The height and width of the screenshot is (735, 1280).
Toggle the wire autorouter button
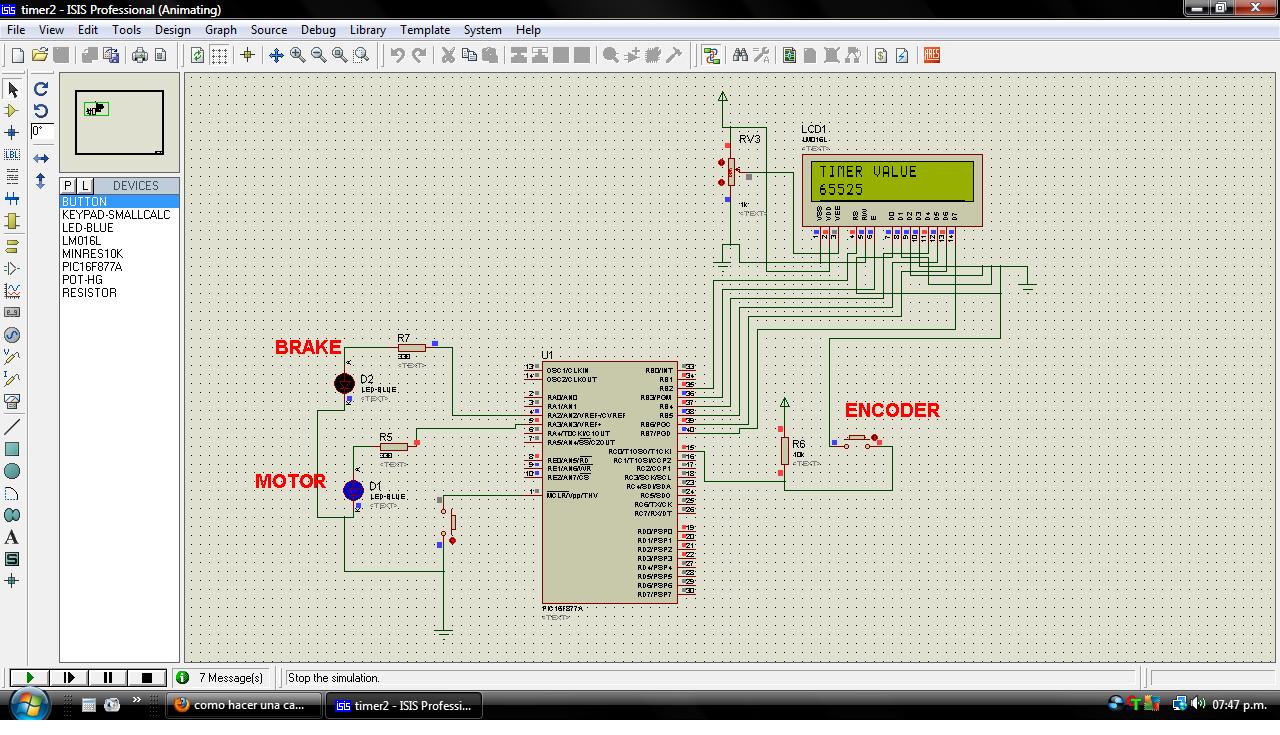pyautogui.click(x=711, y=55)
